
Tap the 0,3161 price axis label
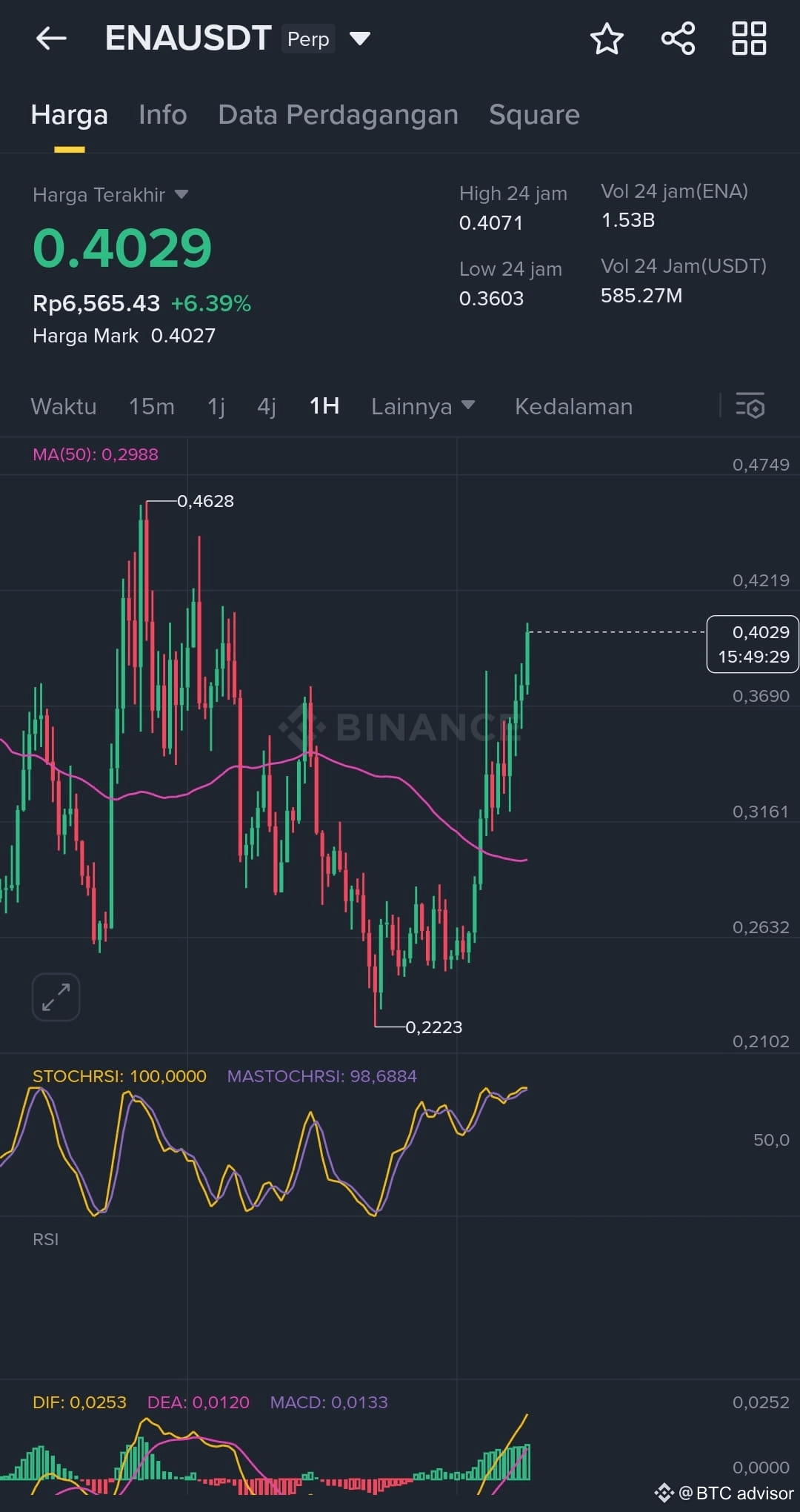coord(761,812)
